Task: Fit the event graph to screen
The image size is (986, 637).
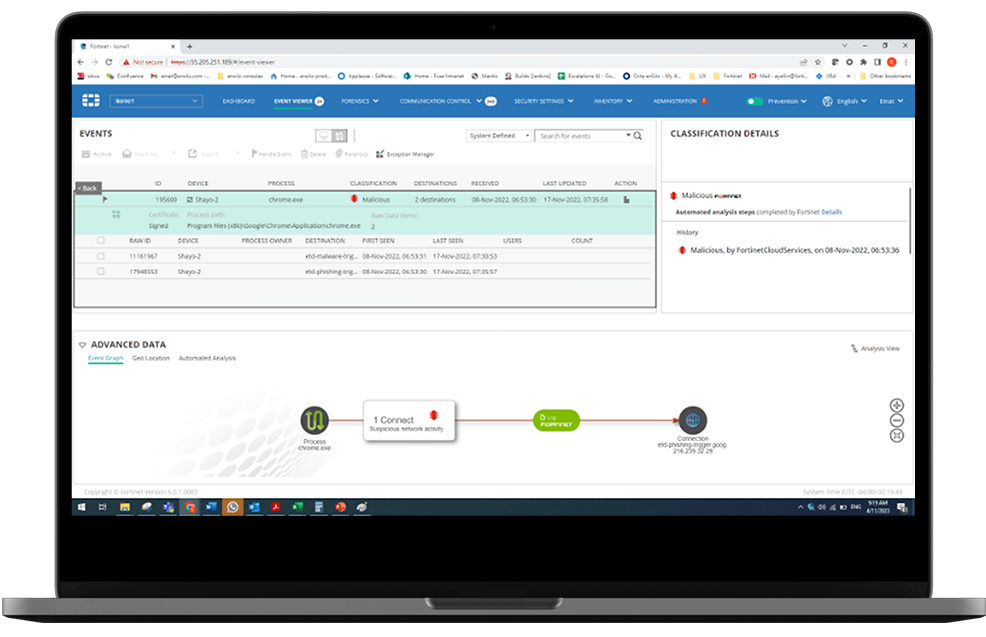Action: tap(897, 435)
